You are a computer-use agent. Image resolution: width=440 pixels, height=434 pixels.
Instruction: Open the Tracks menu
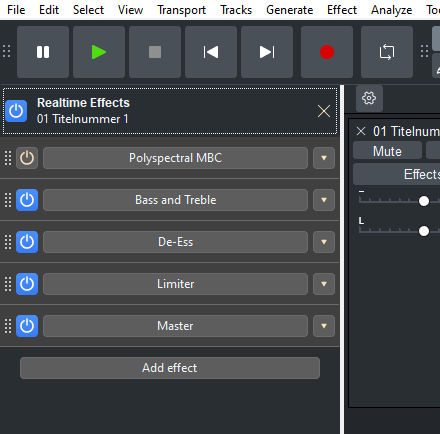(x=236, y=10)
